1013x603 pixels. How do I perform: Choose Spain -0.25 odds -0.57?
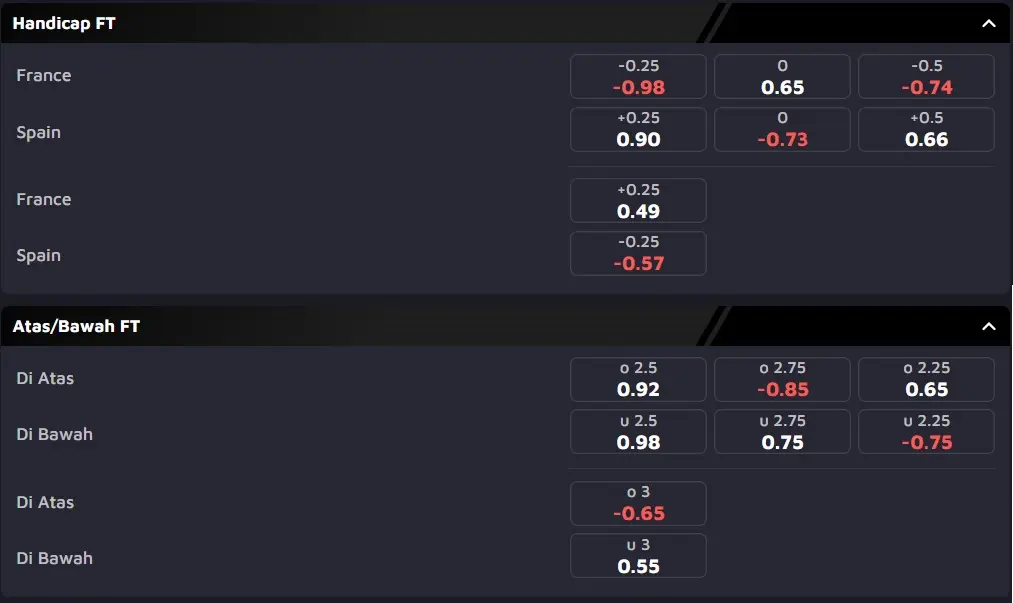638,253
